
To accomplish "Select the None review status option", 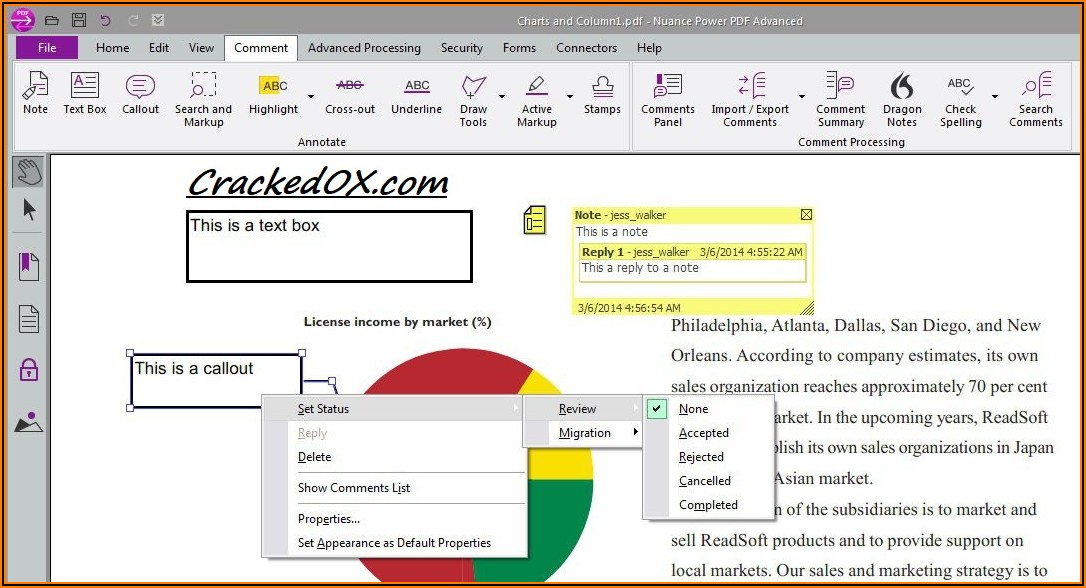I will click(693, 409).
